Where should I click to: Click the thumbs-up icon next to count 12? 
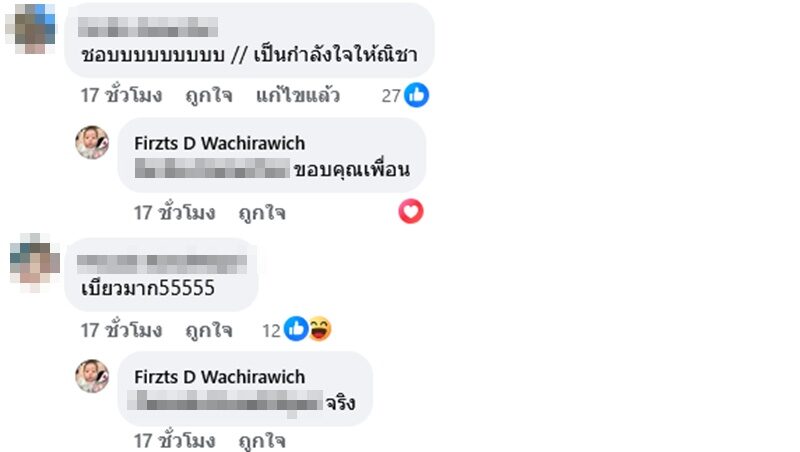[x=296, y=329]
